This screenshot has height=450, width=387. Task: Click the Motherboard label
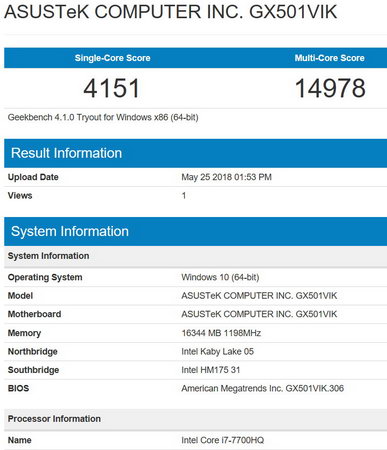[x=34, y=314]
